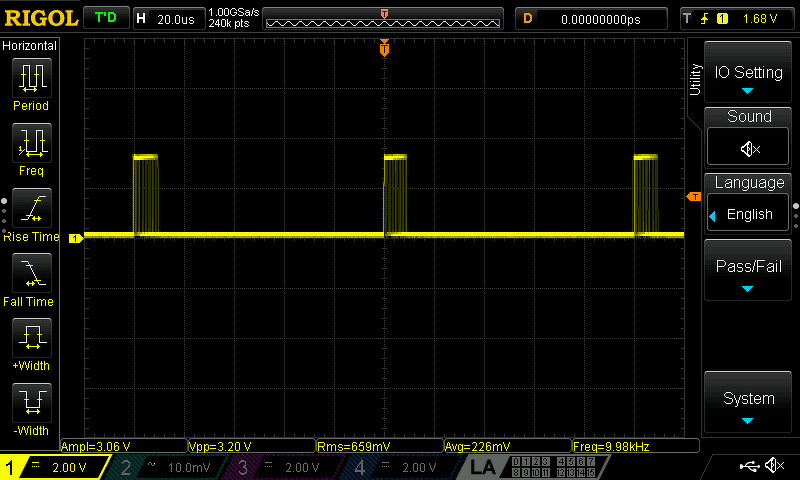This screenshot has height=480, width=800.
Task: Enable channel 4 at 2.00 V
Action: click(x=401, y=467)
